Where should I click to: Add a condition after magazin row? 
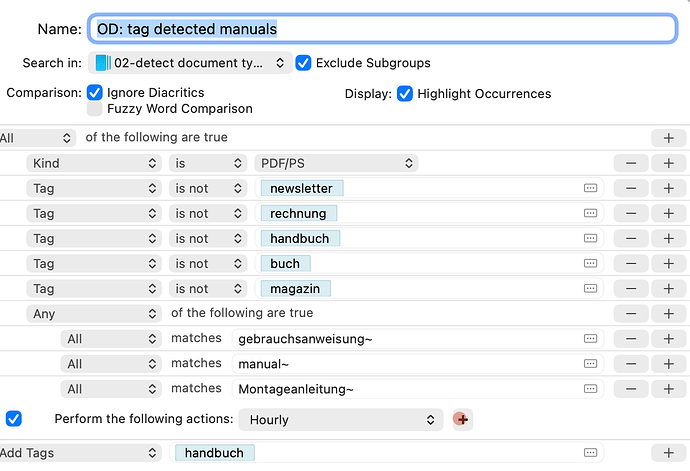point(668,289)
